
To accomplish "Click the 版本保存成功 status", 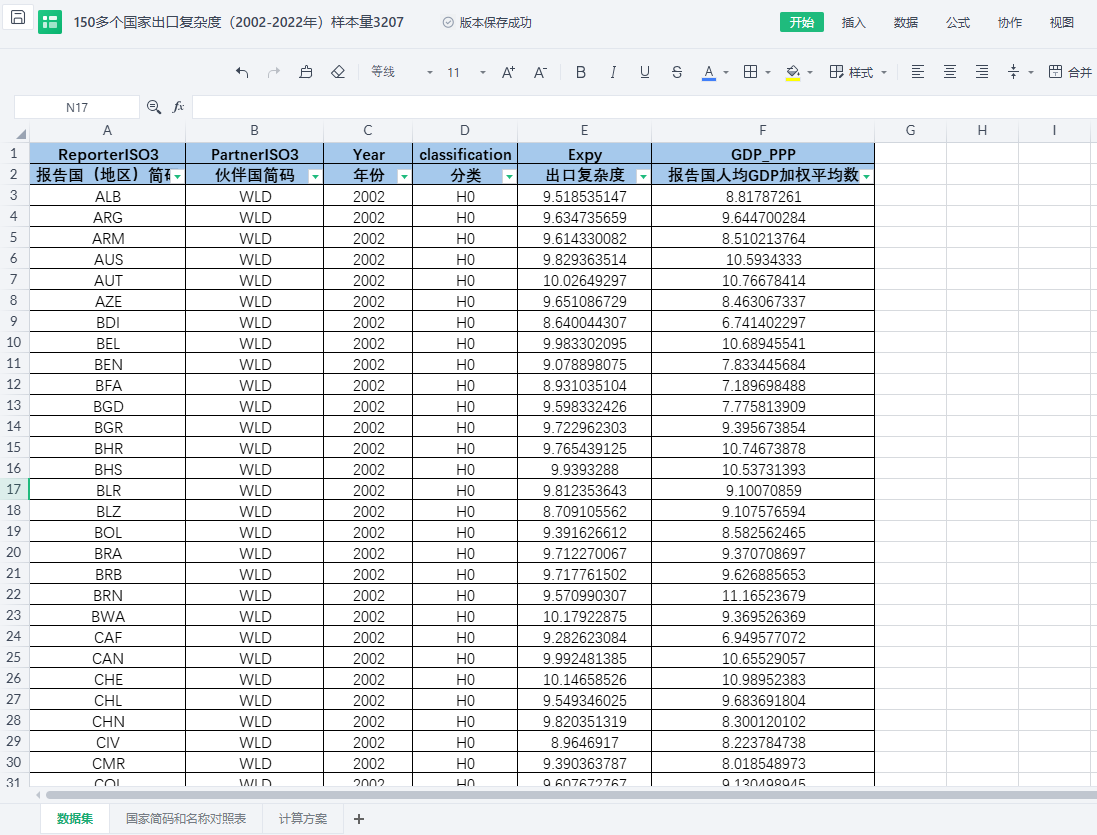I will pyautogui.click(x=487, y=22).
